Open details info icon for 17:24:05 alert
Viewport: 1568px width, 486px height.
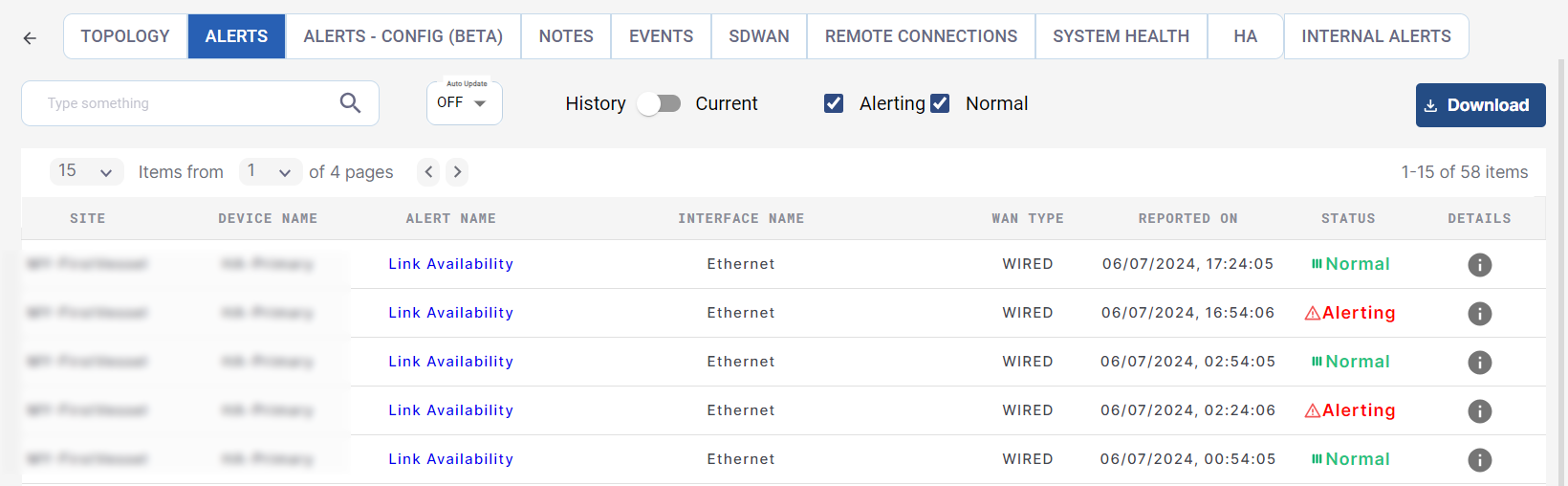click(1479, 265)
